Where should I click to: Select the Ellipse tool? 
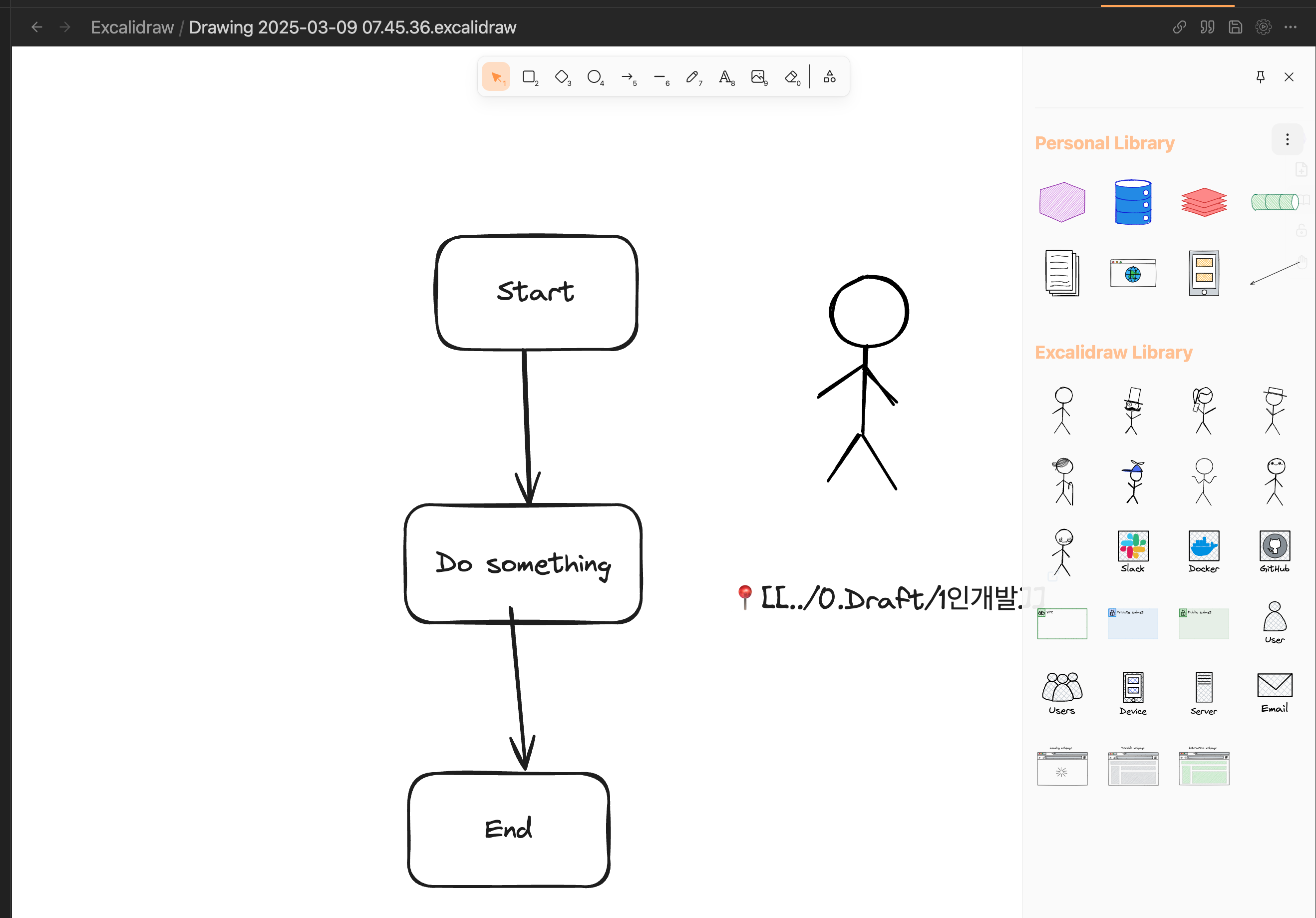[x=595, y=77]
